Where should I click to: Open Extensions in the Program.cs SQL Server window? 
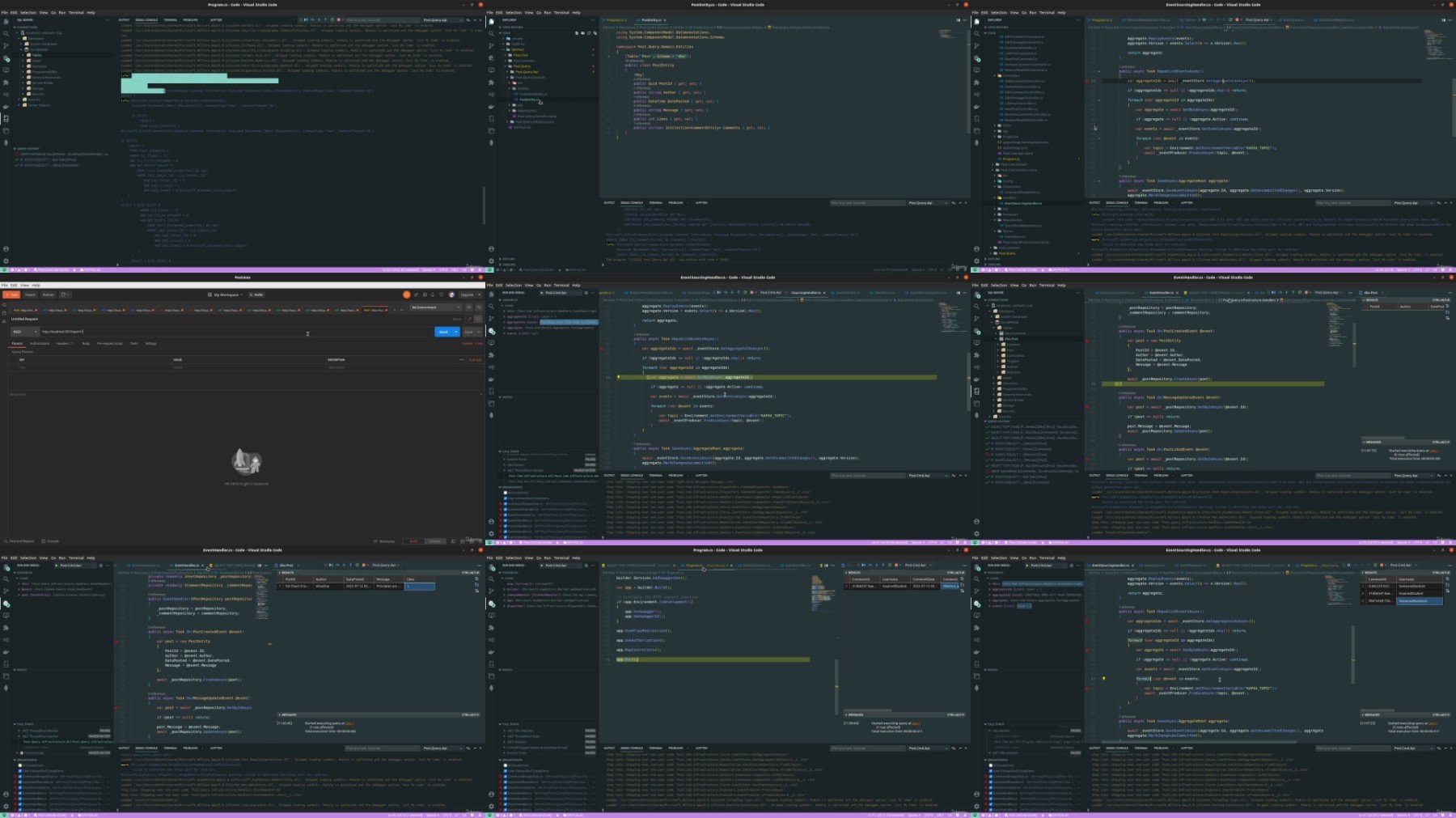6,83
